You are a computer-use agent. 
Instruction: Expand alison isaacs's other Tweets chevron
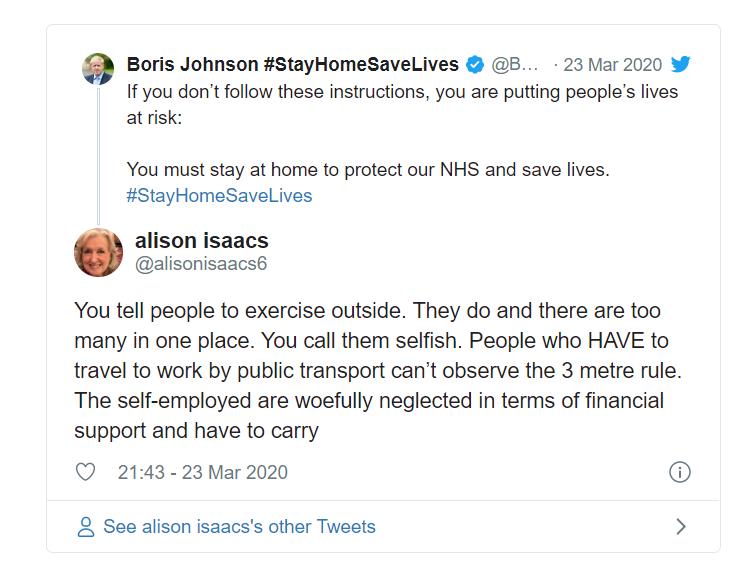[681, 526]
